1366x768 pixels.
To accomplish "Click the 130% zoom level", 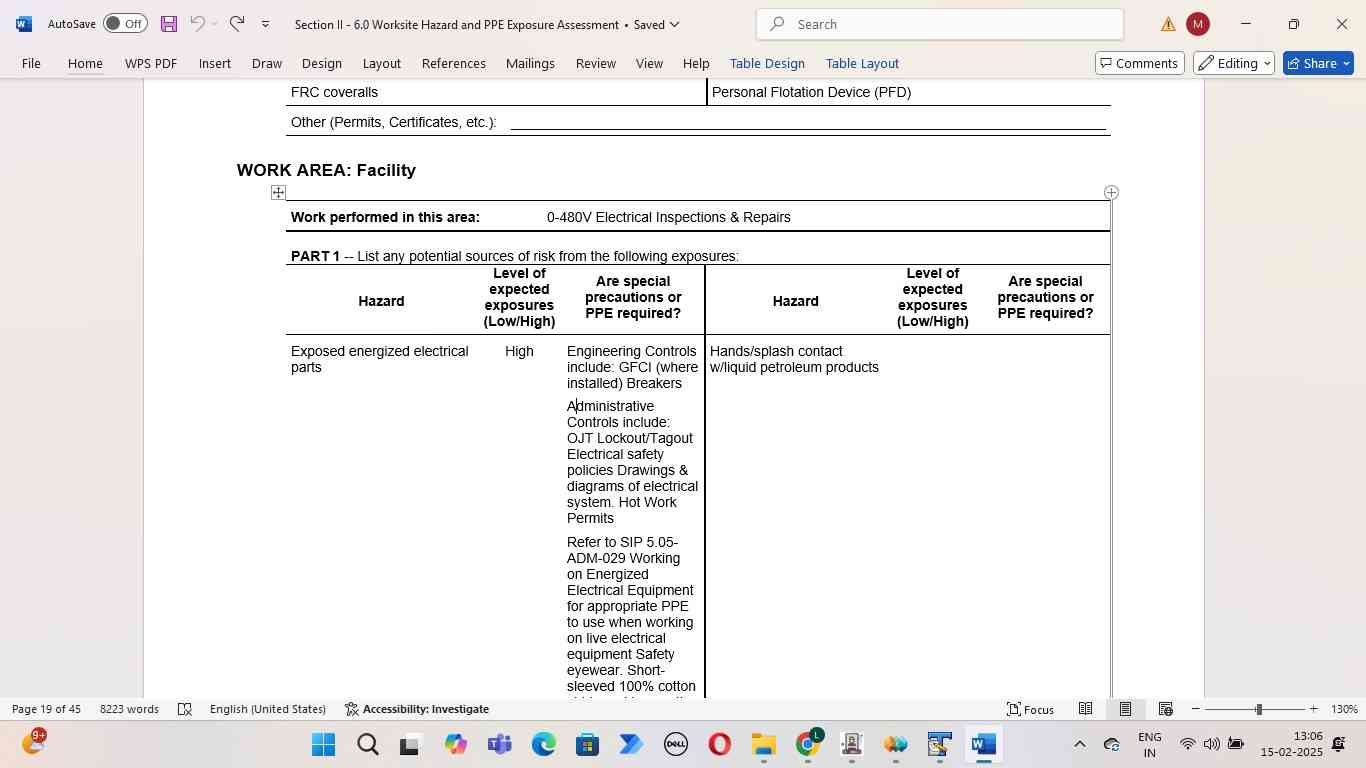I will pyautogui.click(x=1344, y=709).
